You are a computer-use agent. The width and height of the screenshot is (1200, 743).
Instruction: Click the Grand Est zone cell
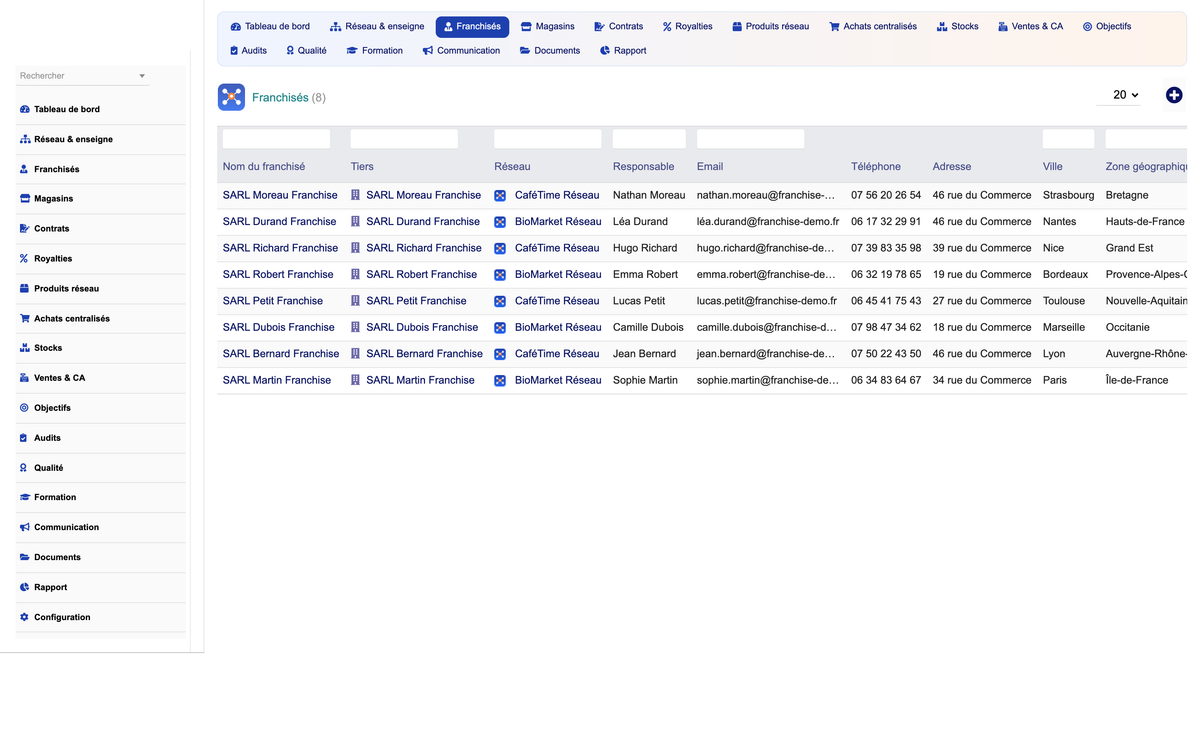[1129, 248]
